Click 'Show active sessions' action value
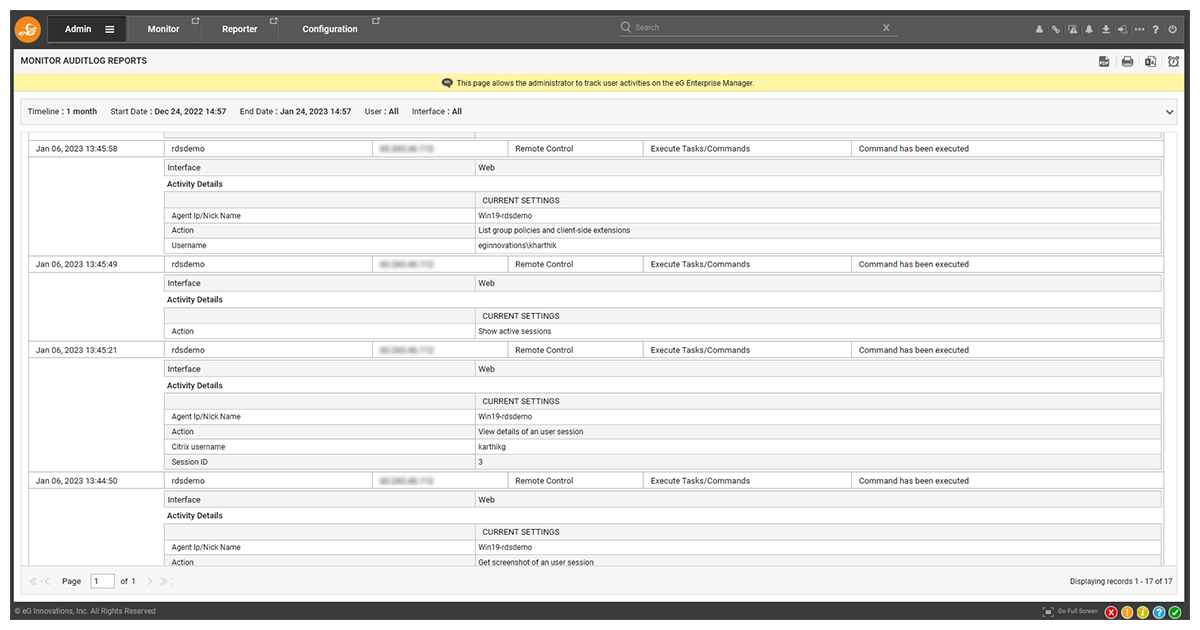Viewport: 1200px width, 630px height. click(x=514, y=331)
